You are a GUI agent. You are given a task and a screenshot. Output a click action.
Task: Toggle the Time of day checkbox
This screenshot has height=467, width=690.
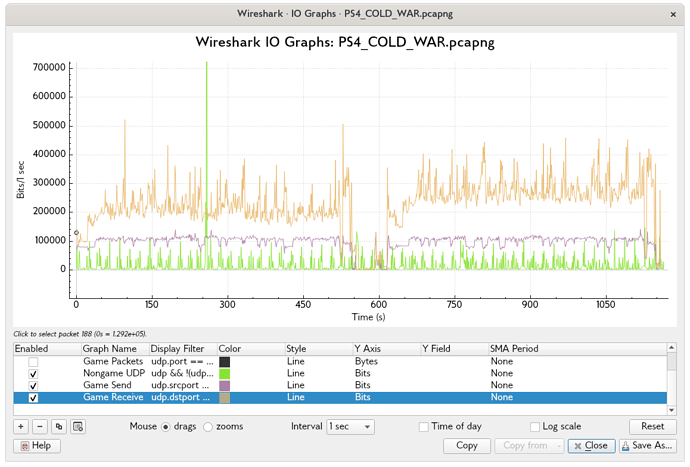pos(425,427)
